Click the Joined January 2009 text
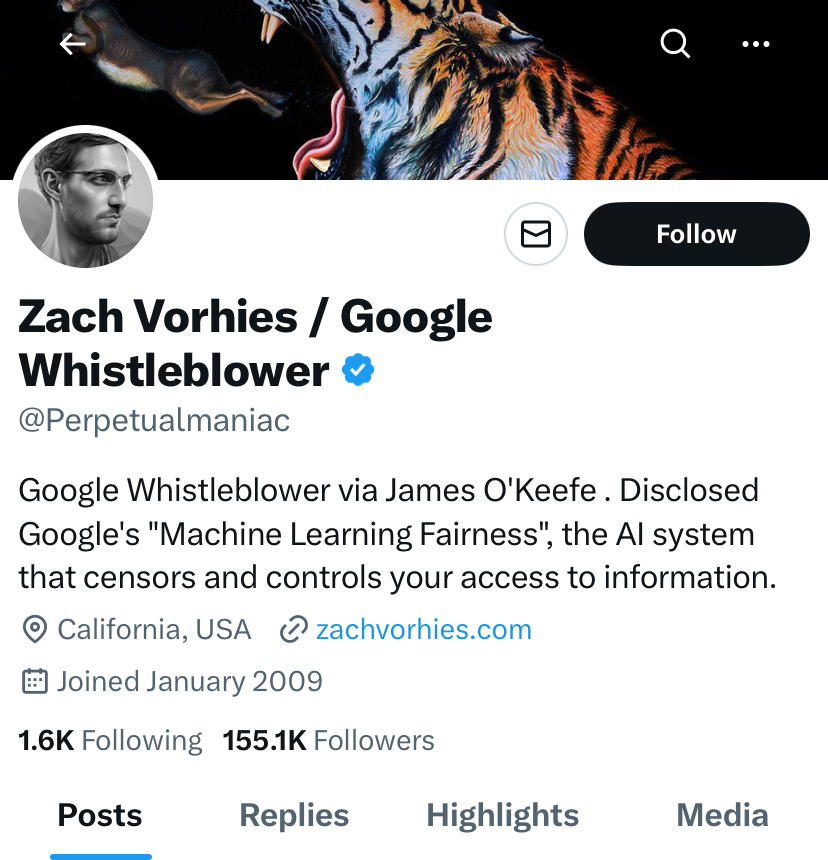Image resolution: width=828 pixels, height=860 pixels. 190,682
